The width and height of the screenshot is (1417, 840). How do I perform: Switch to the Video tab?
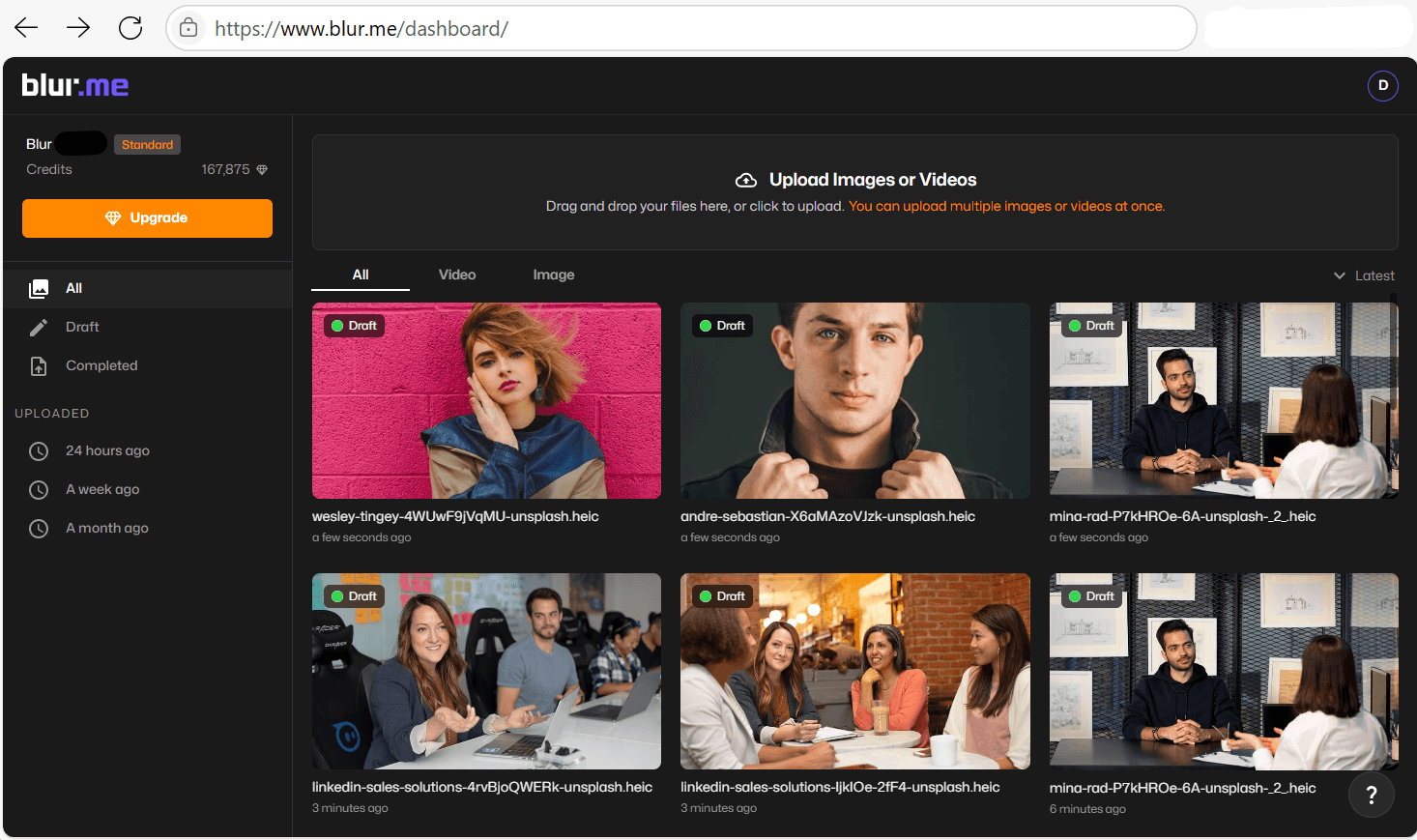456,275
